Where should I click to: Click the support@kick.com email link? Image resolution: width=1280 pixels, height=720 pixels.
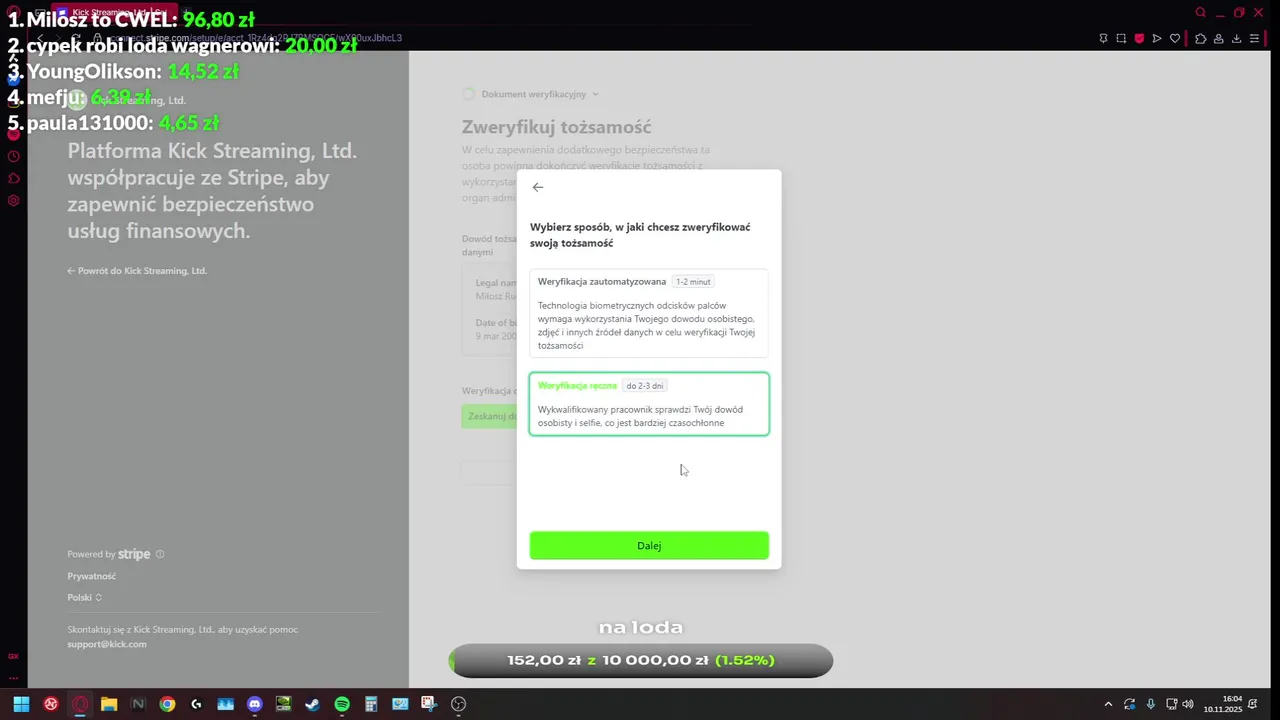pyautogui.click(x=107, y=644)
